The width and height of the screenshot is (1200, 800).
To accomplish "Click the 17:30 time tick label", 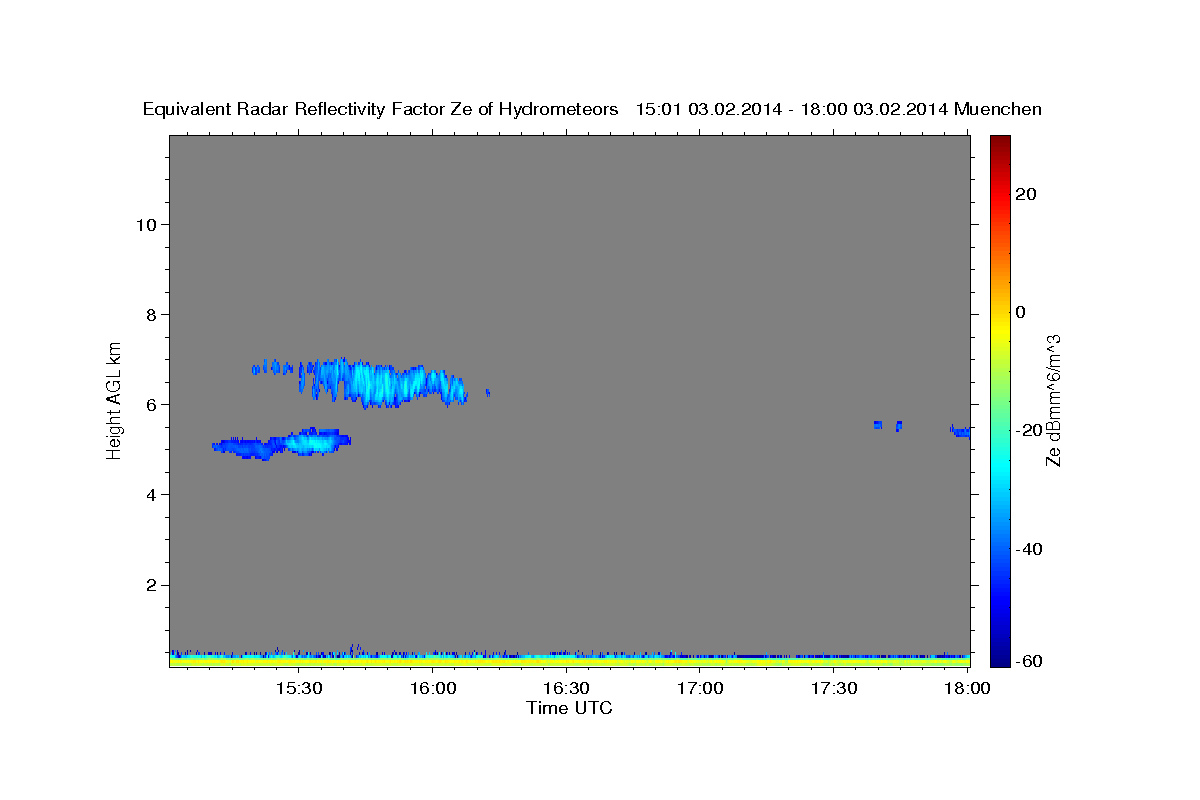I will (833, 688).
